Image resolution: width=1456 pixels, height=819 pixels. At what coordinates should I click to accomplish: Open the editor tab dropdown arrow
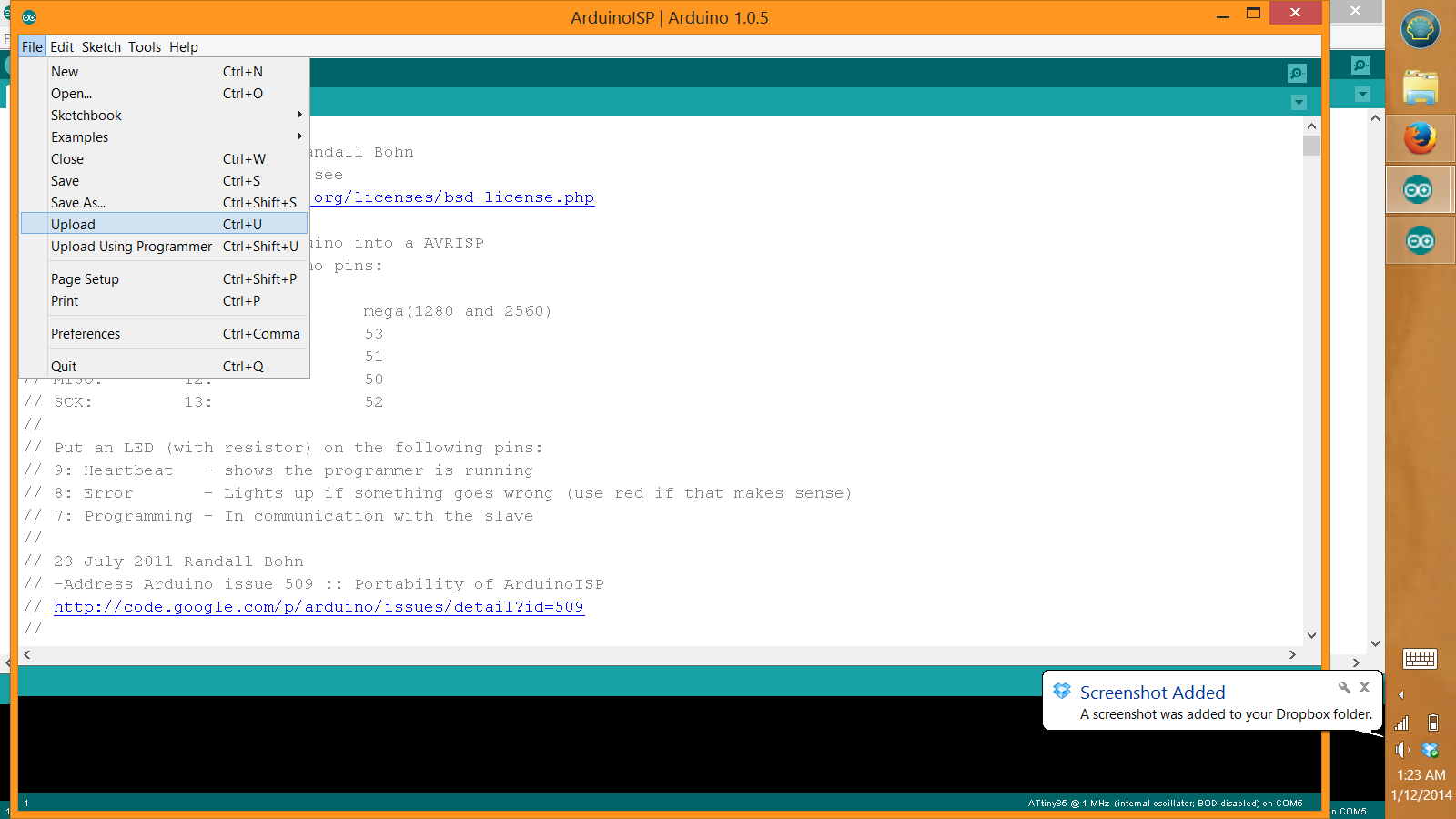(x=1299, y=102)
